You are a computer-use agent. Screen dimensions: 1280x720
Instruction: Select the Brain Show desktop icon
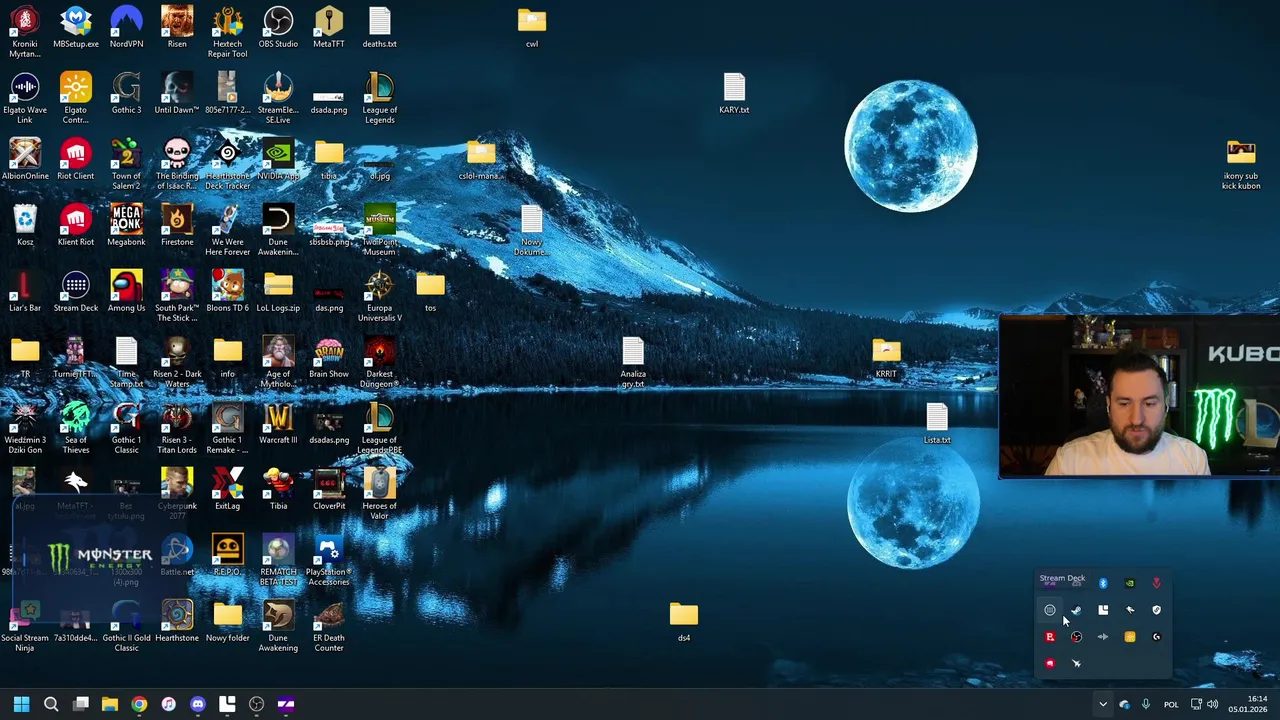(328, 357)
